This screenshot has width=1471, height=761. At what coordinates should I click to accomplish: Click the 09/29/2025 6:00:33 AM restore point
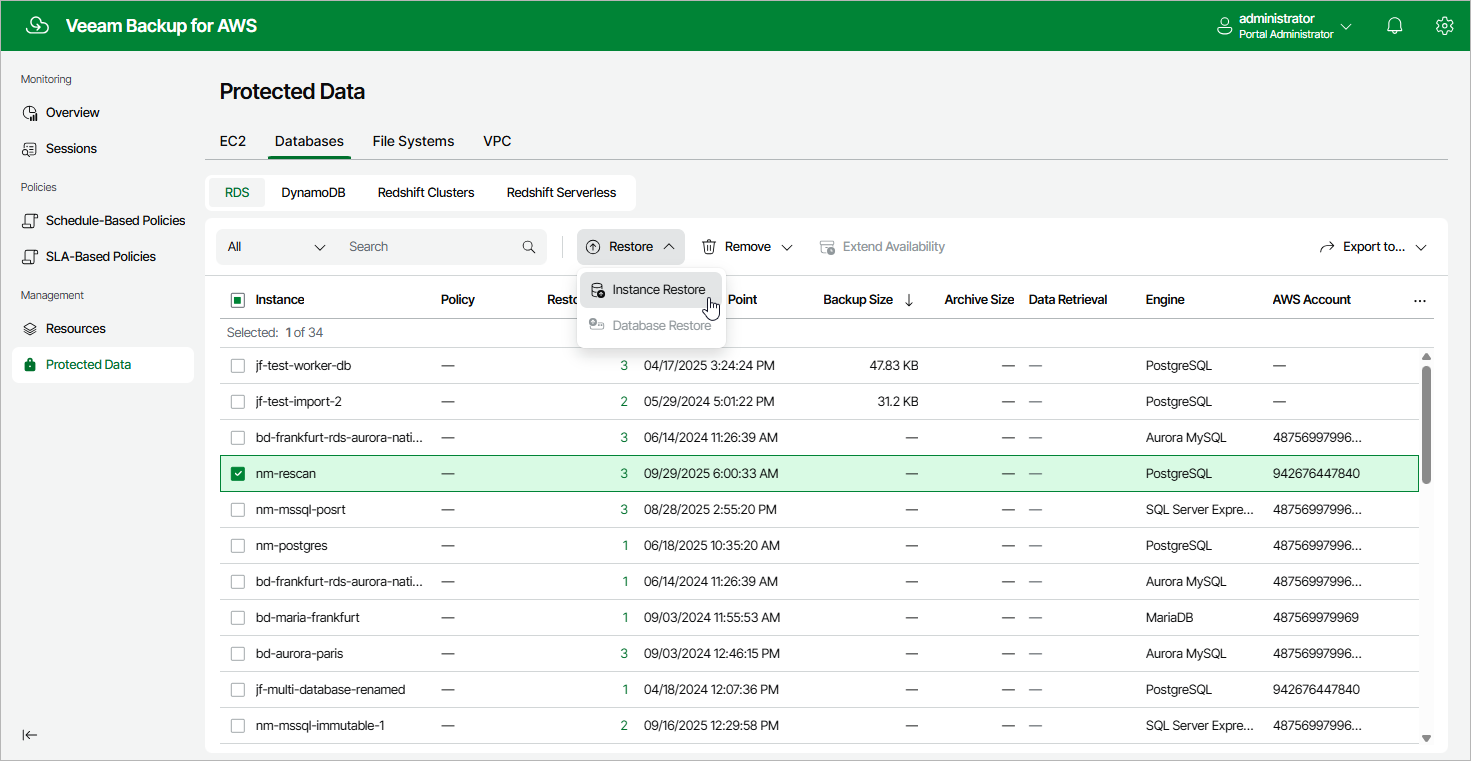pos(711,474)
